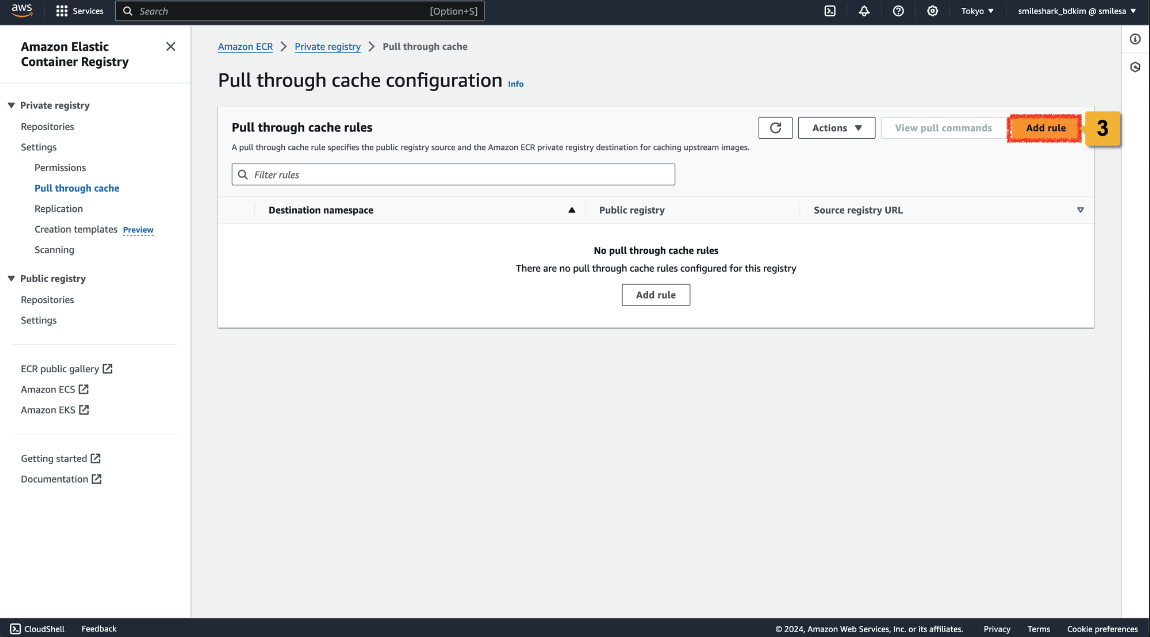Go to Amazon ECR breadcrumb link
Image resolution: width=1150 pixels, height=637 pixels.
(245, 47)
